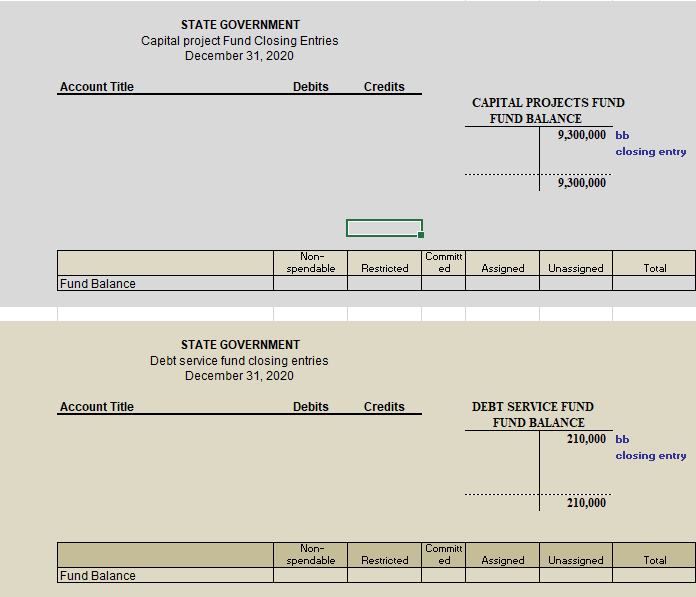
Task: Click the fill handle of selected cell
Action: (x=421, y=235)
